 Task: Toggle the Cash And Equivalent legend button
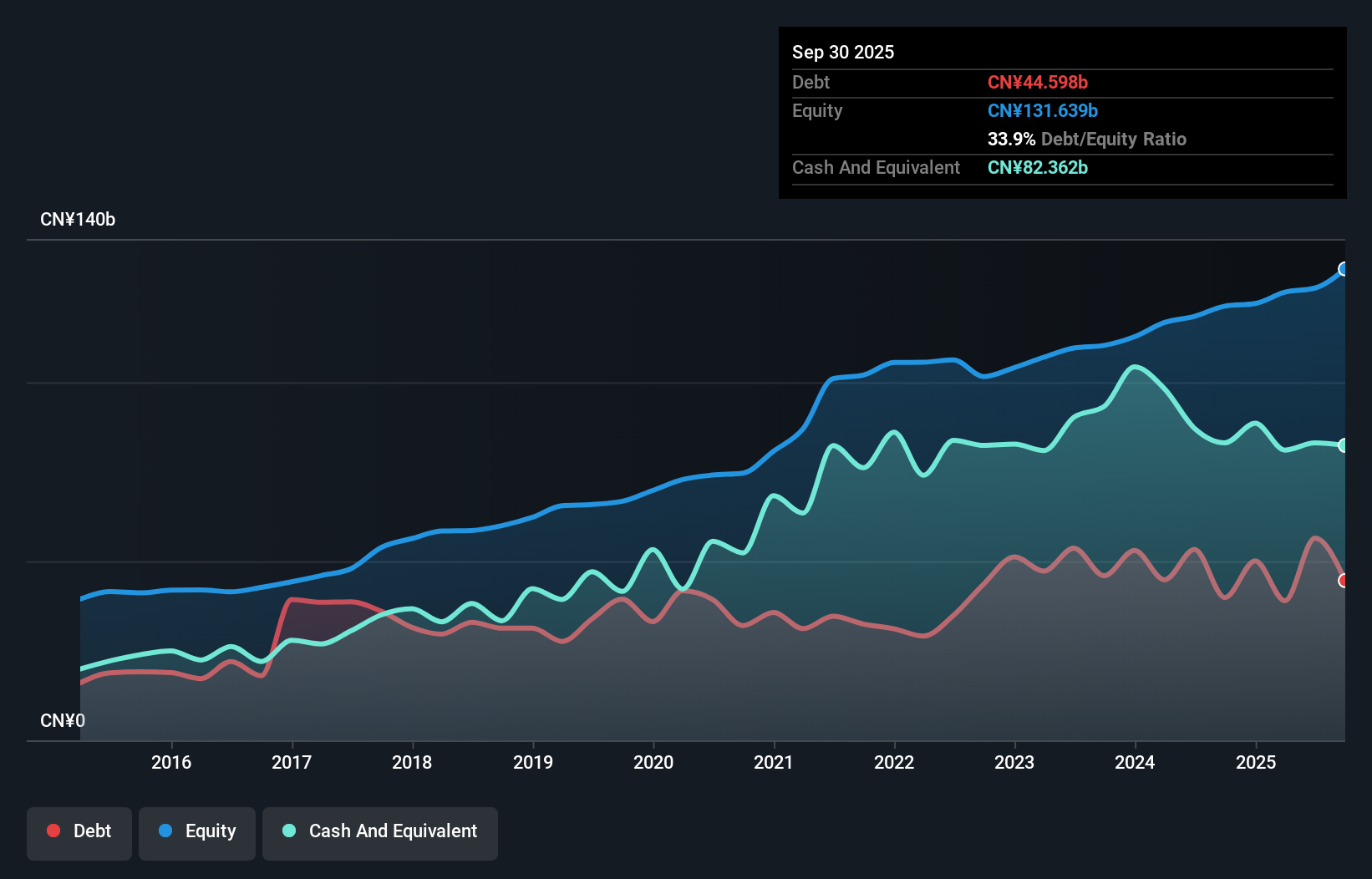coord(380,833)
